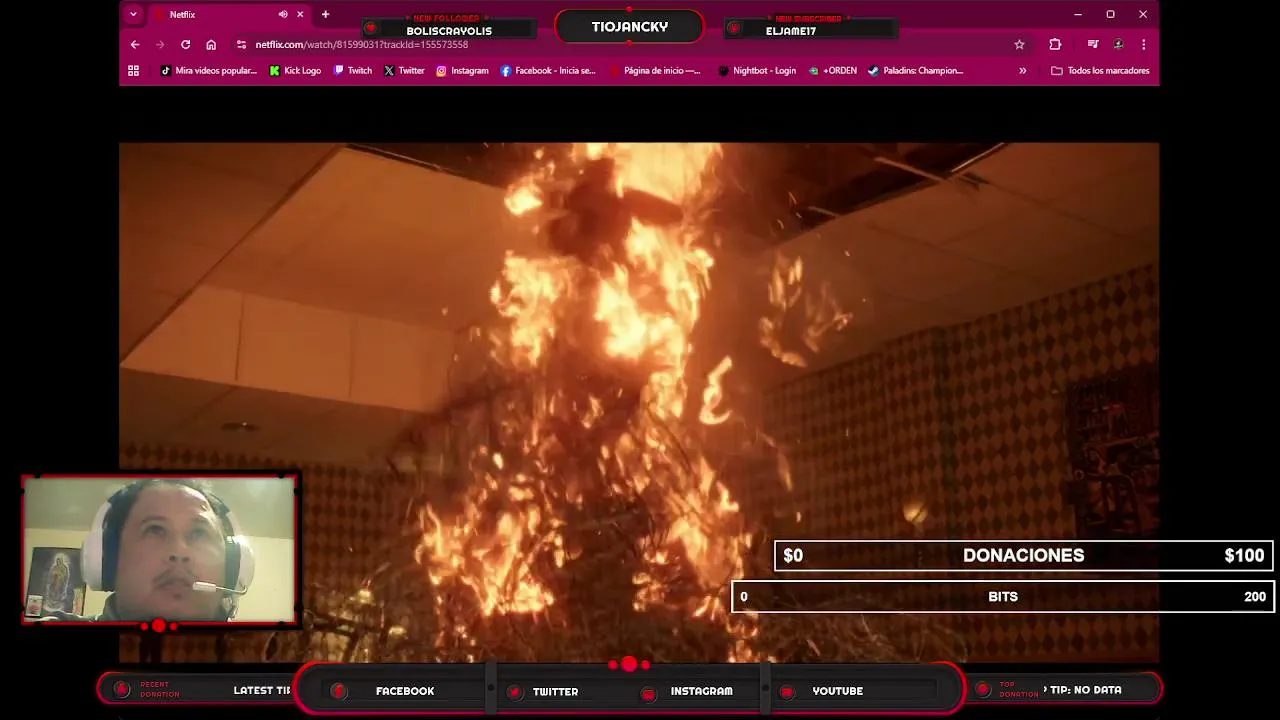This screenshot has height=720, width=1280.
Task: Click the 'TIP: NO DATA' text
Action: [1085, 690]
